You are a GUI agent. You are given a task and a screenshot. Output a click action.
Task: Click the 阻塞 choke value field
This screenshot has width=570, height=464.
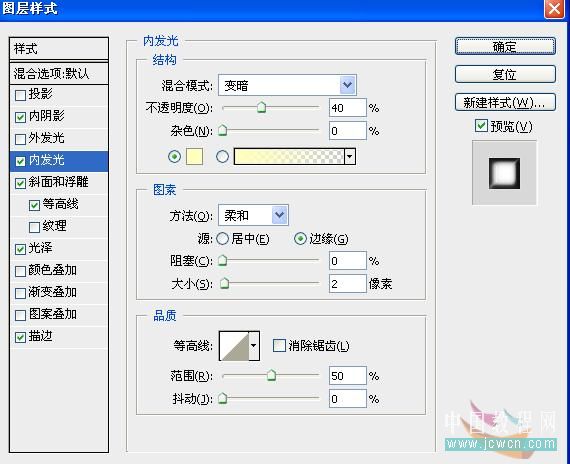[x=348, y=261]
